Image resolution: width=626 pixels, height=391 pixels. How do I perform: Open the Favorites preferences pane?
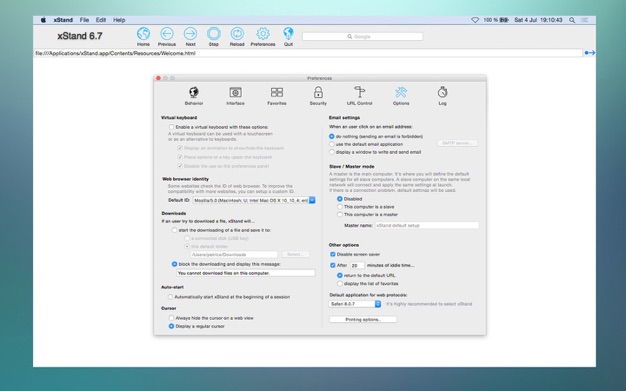277,93
